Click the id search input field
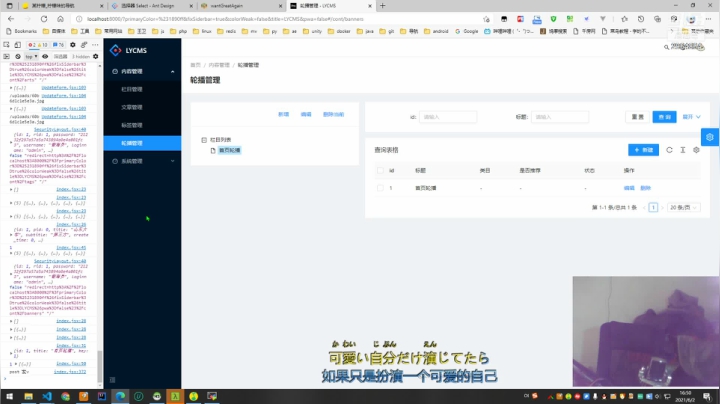Image resolution: width=720 pixels, height=404 pixels. tap(448, 117)
